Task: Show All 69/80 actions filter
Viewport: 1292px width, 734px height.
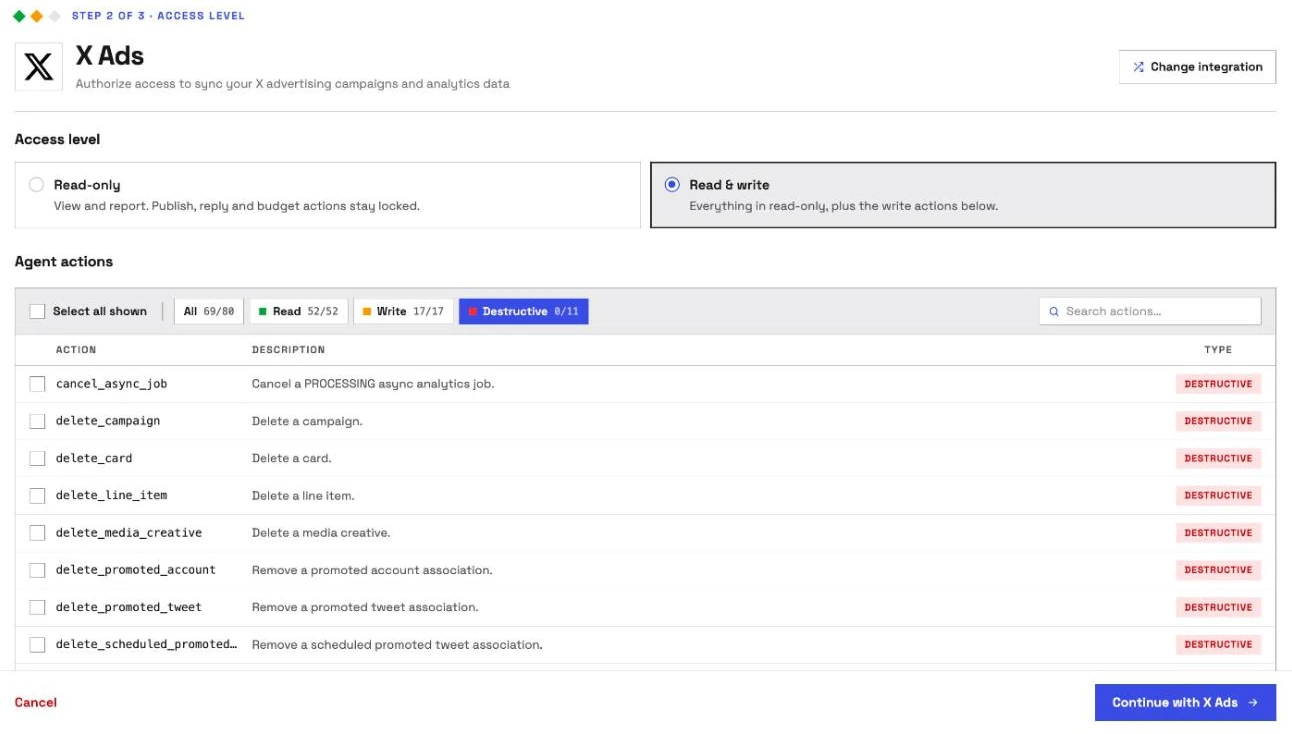Action: tap(209, 312)
